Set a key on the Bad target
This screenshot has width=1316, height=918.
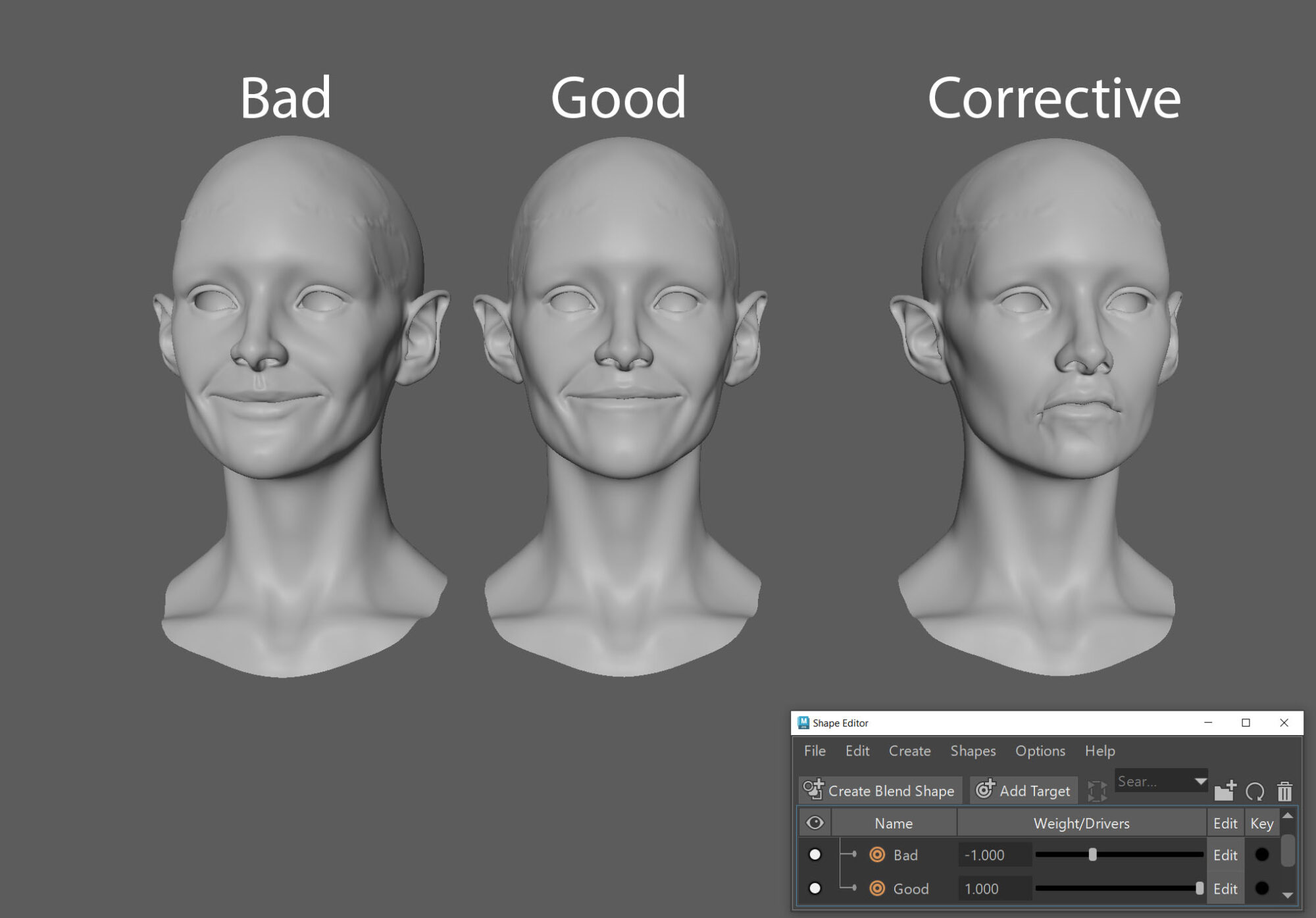1261,855
